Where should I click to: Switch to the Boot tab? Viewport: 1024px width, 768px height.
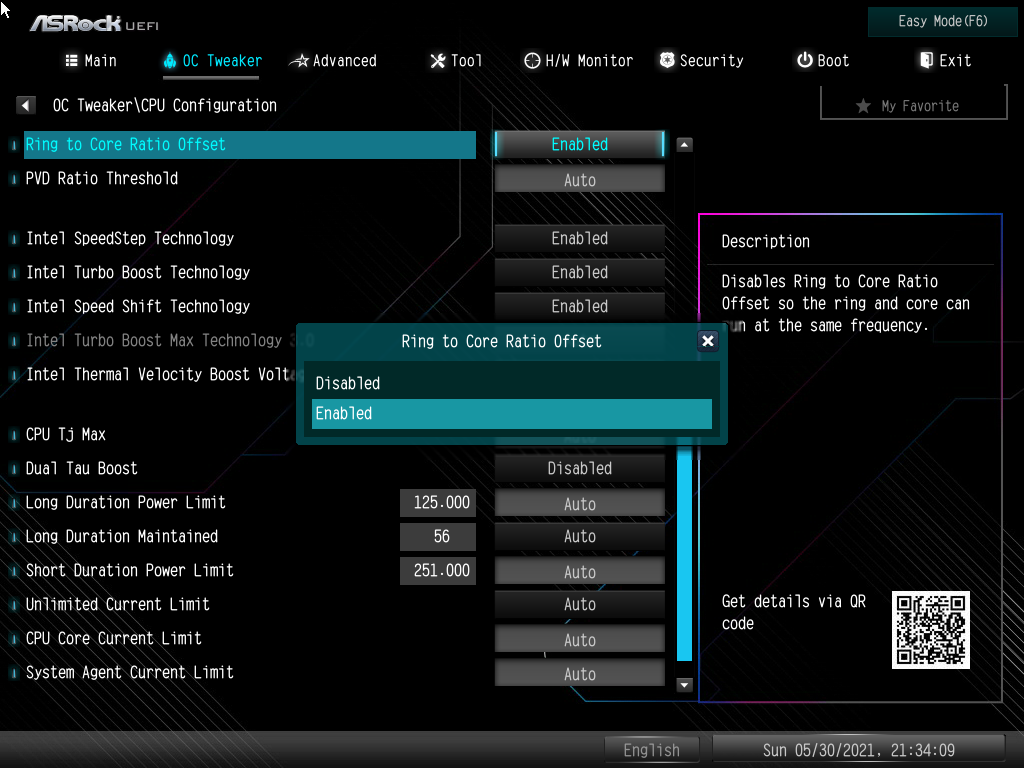pos(823,61)
